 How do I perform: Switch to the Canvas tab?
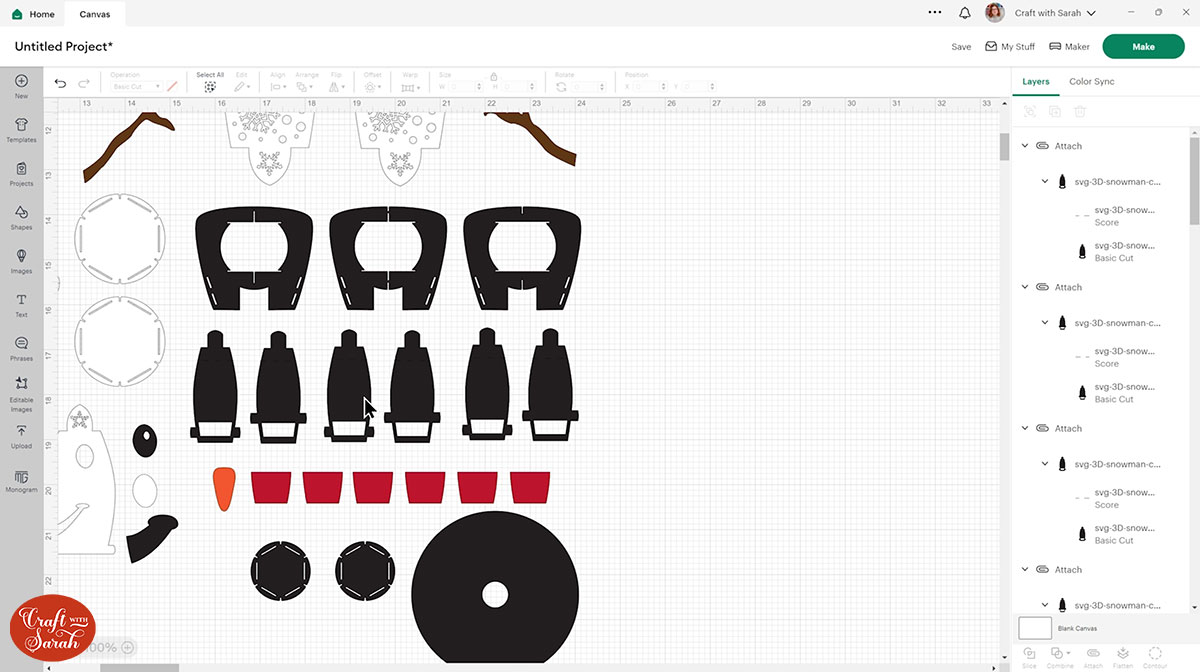tap(95, 14)
